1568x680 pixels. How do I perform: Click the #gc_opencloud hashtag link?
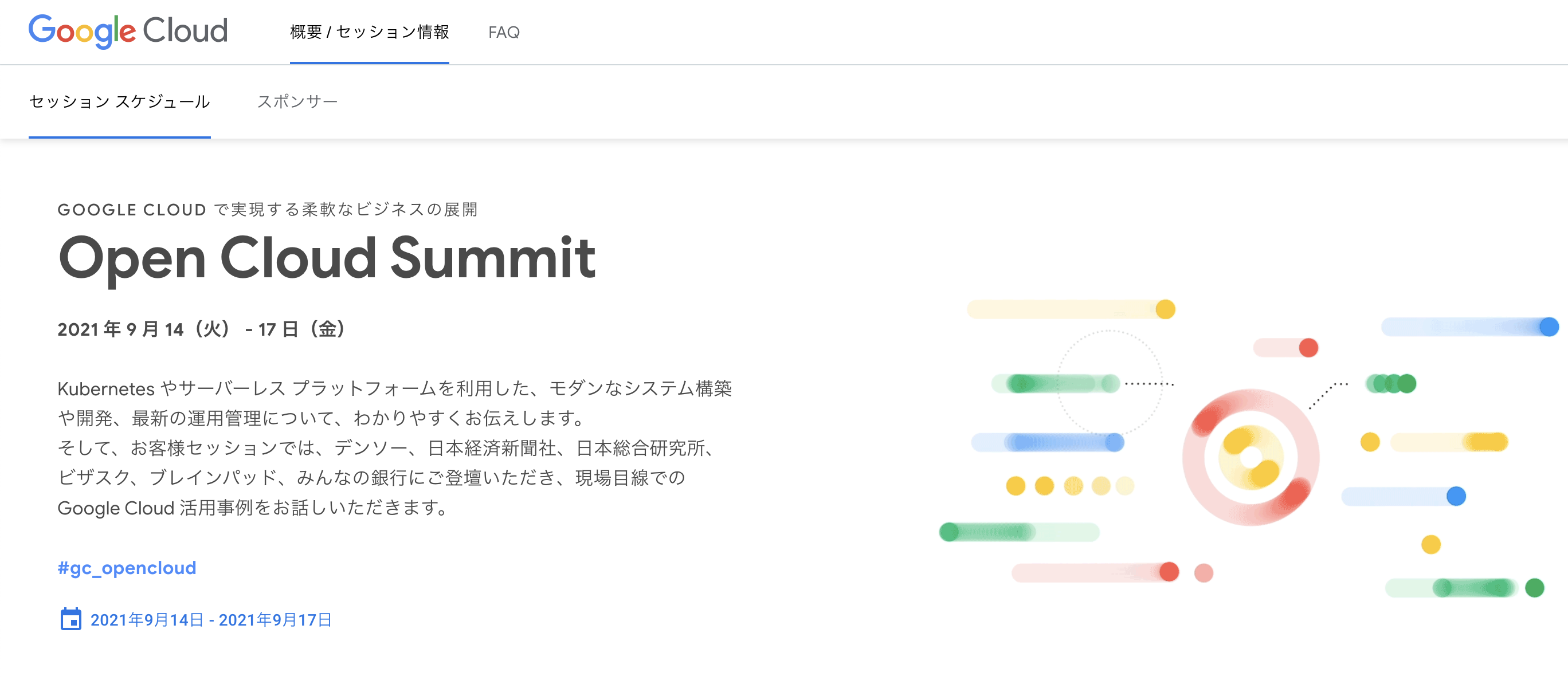click(127, 568)
